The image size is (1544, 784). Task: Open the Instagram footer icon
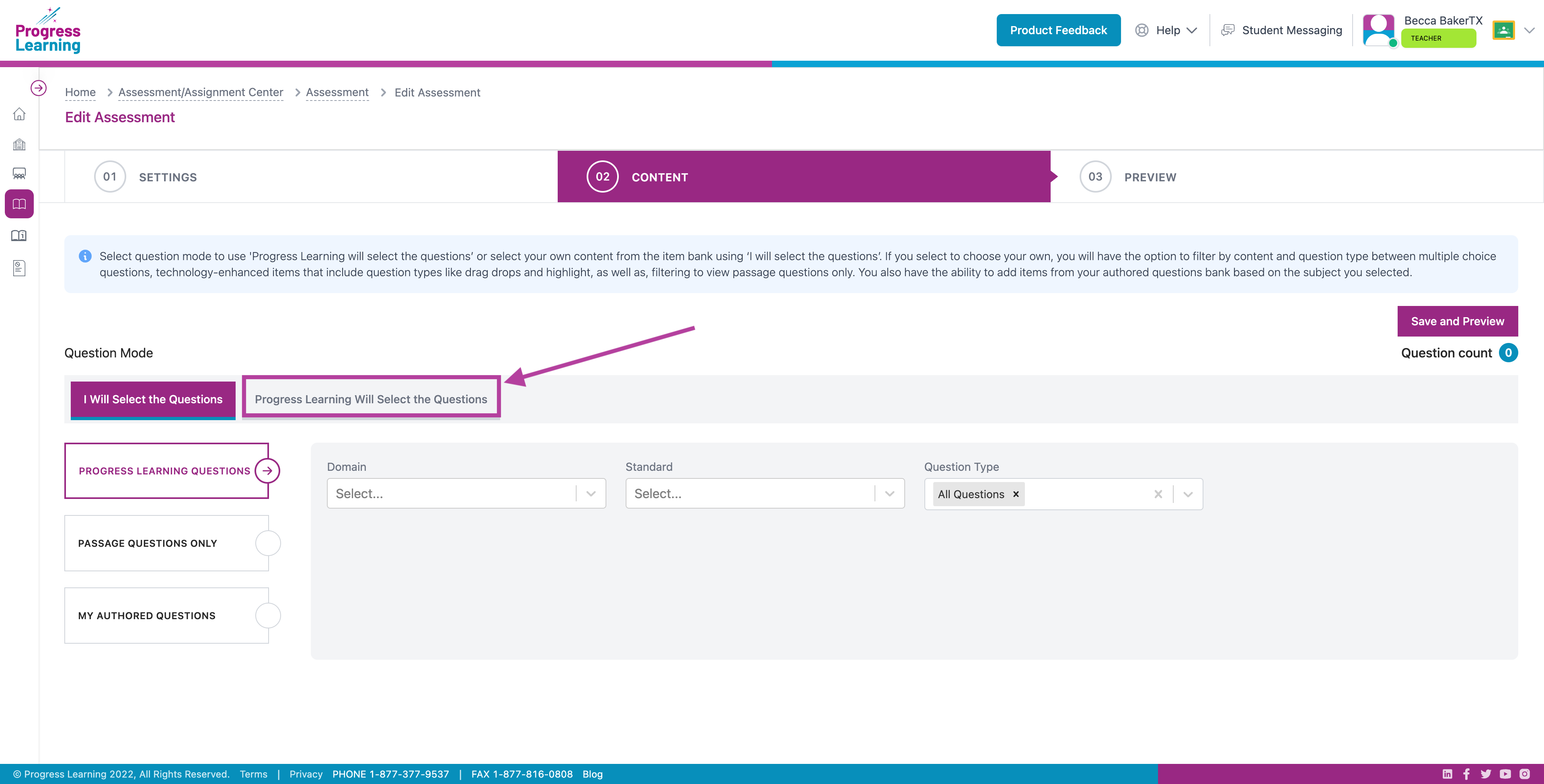1525,774
